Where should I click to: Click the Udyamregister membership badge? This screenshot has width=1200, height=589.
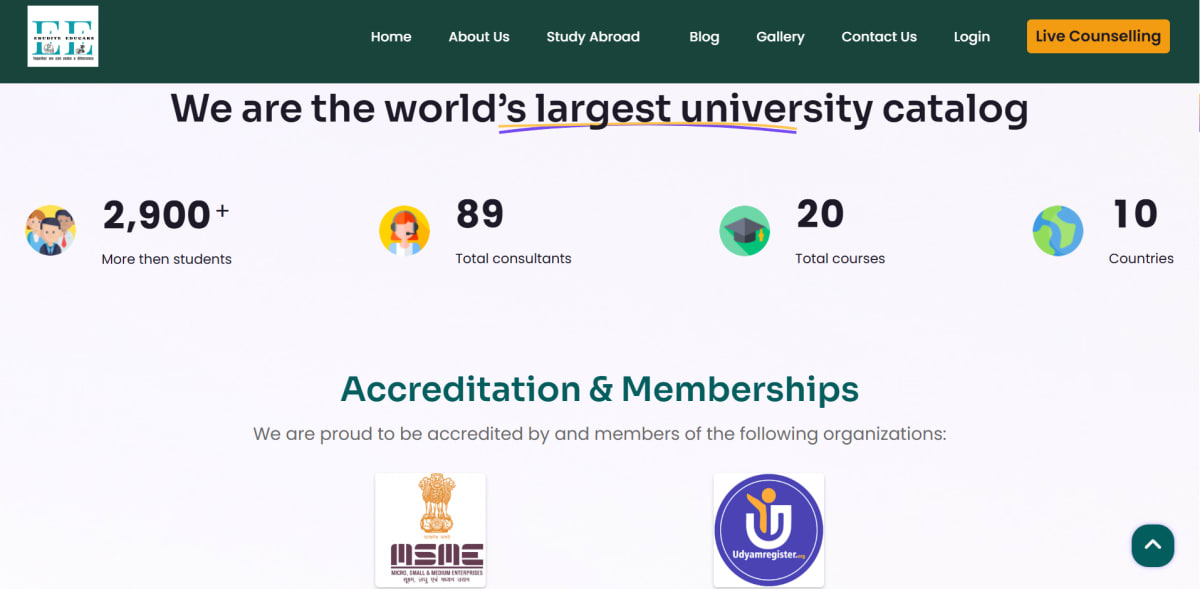(x=768, y=530)
